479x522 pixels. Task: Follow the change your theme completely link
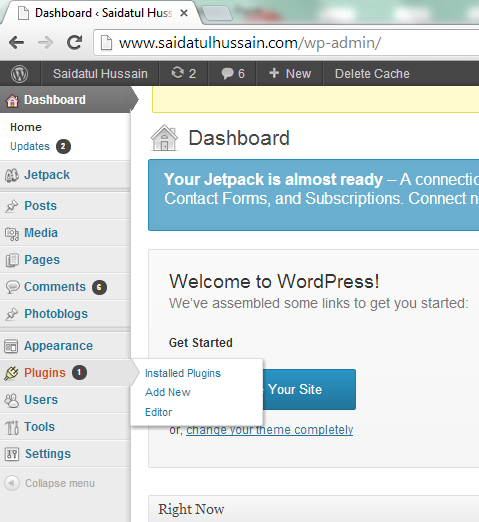point(269,430)
